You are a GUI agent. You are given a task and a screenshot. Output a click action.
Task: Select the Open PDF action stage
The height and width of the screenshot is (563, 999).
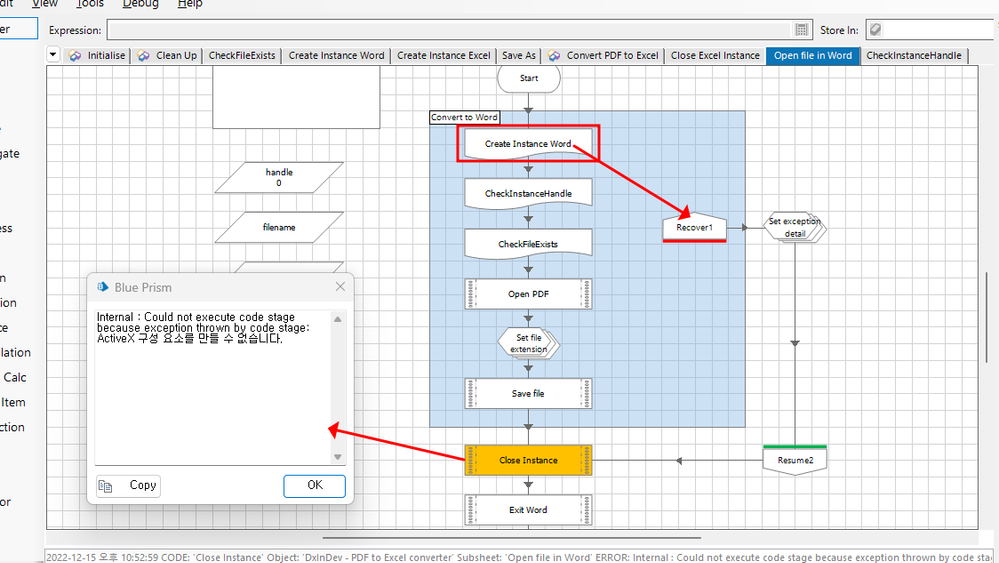[529, 295]
